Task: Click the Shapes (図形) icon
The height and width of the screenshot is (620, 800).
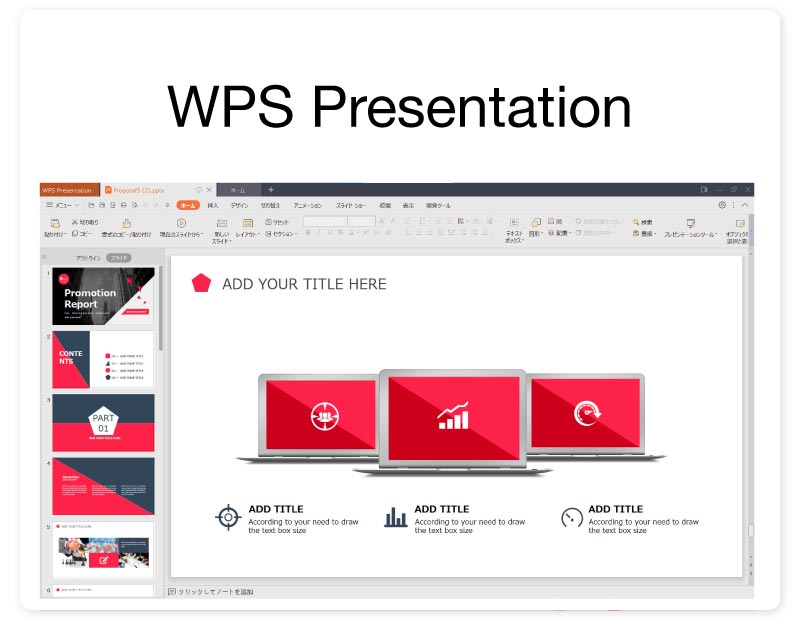Action: tap(536, 222)
